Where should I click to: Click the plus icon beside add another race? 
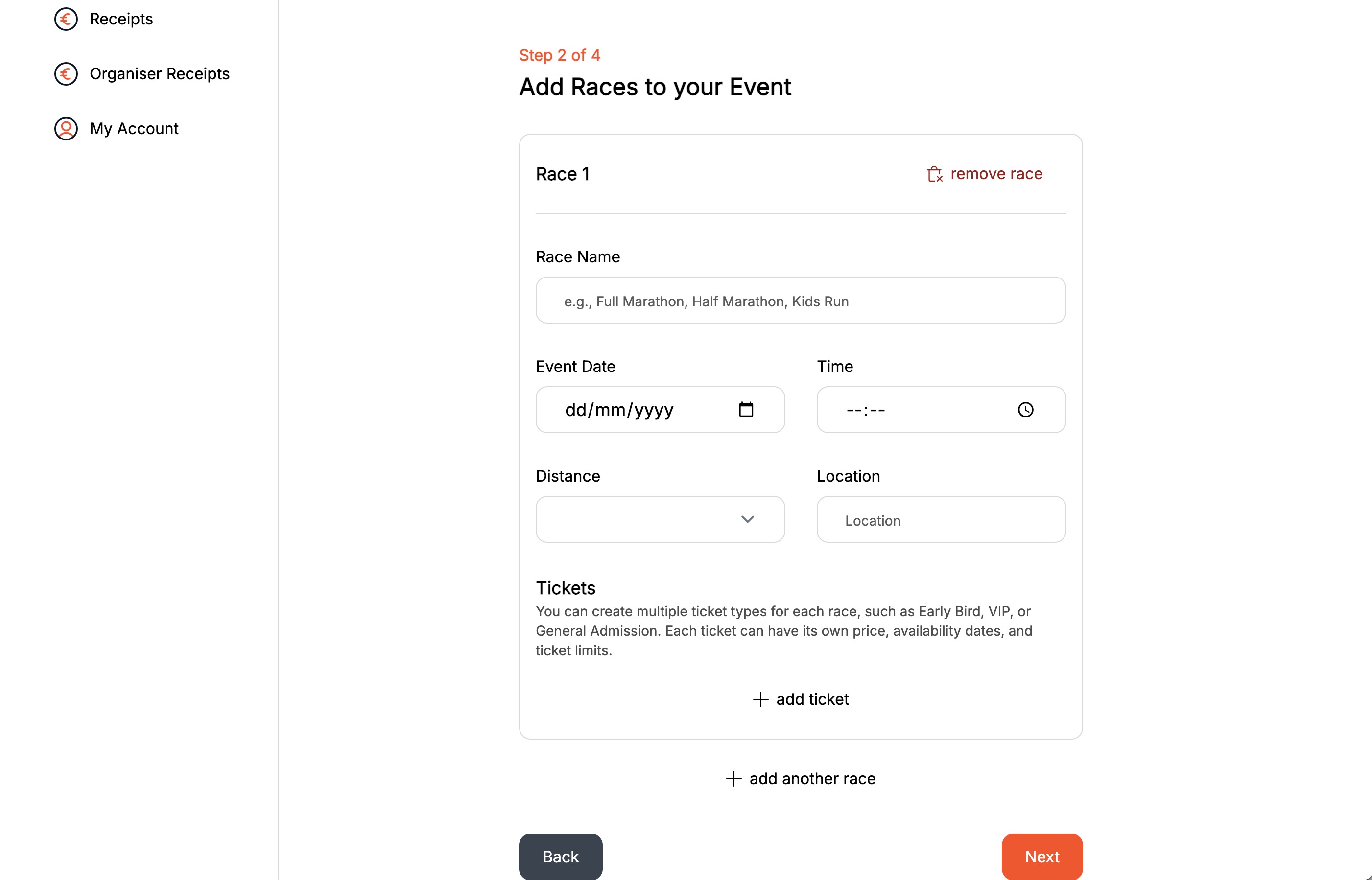733,778
